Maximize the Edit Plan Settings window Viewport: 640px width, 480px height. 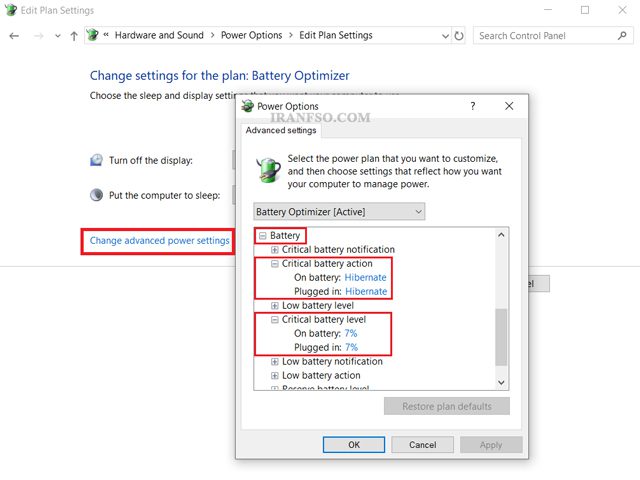click(585, 10)
